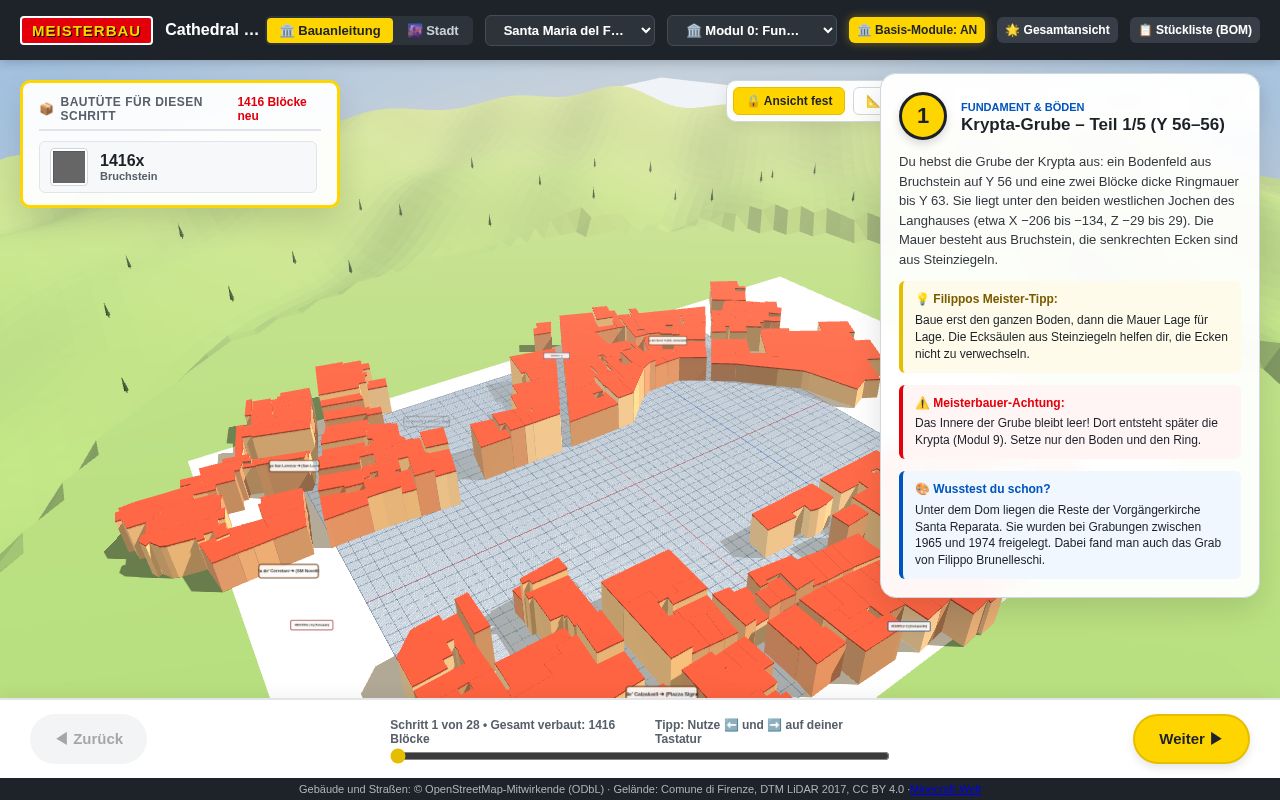The height and width of the screenshot is (800, 1280).
Task: Click the package icon in Bautüte header
Action: (x=46, y=109)
